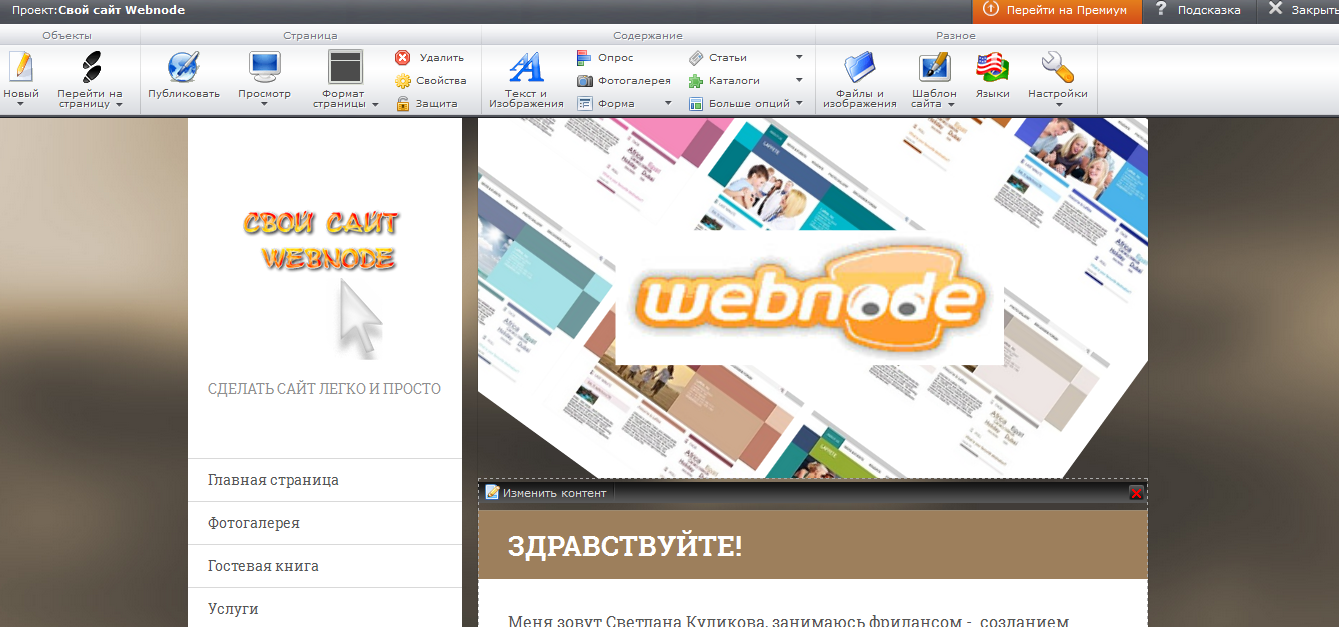Click the Каталоги icon
The height and width of the screenshot is (627, 1339).
tap(696, 81)
